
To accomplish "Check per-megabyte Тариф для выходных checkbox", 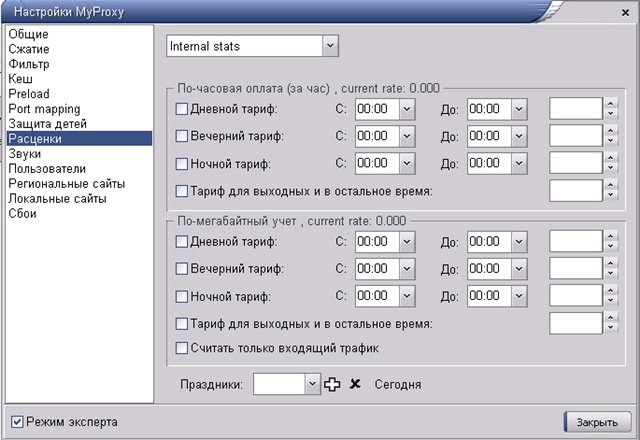I will coord(182,324).
